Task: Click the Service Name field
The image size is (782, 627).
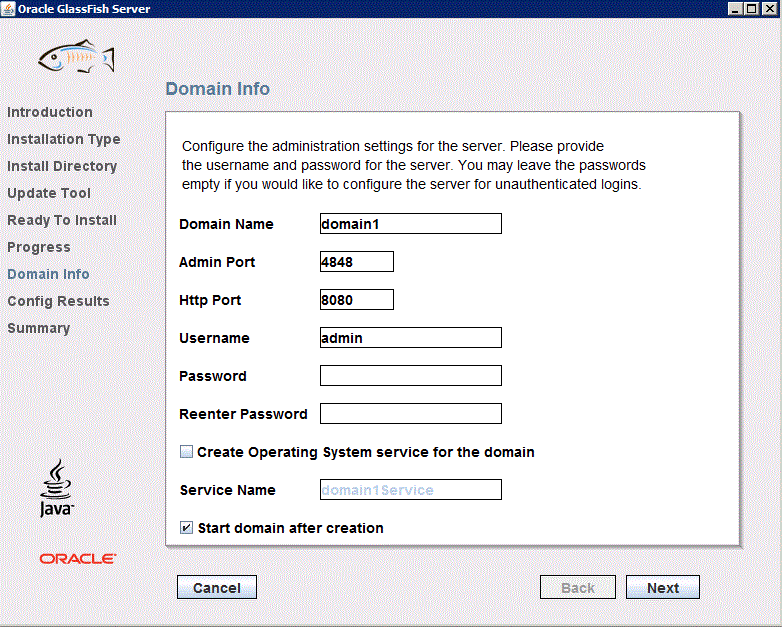Action: [x=410, y=489]
